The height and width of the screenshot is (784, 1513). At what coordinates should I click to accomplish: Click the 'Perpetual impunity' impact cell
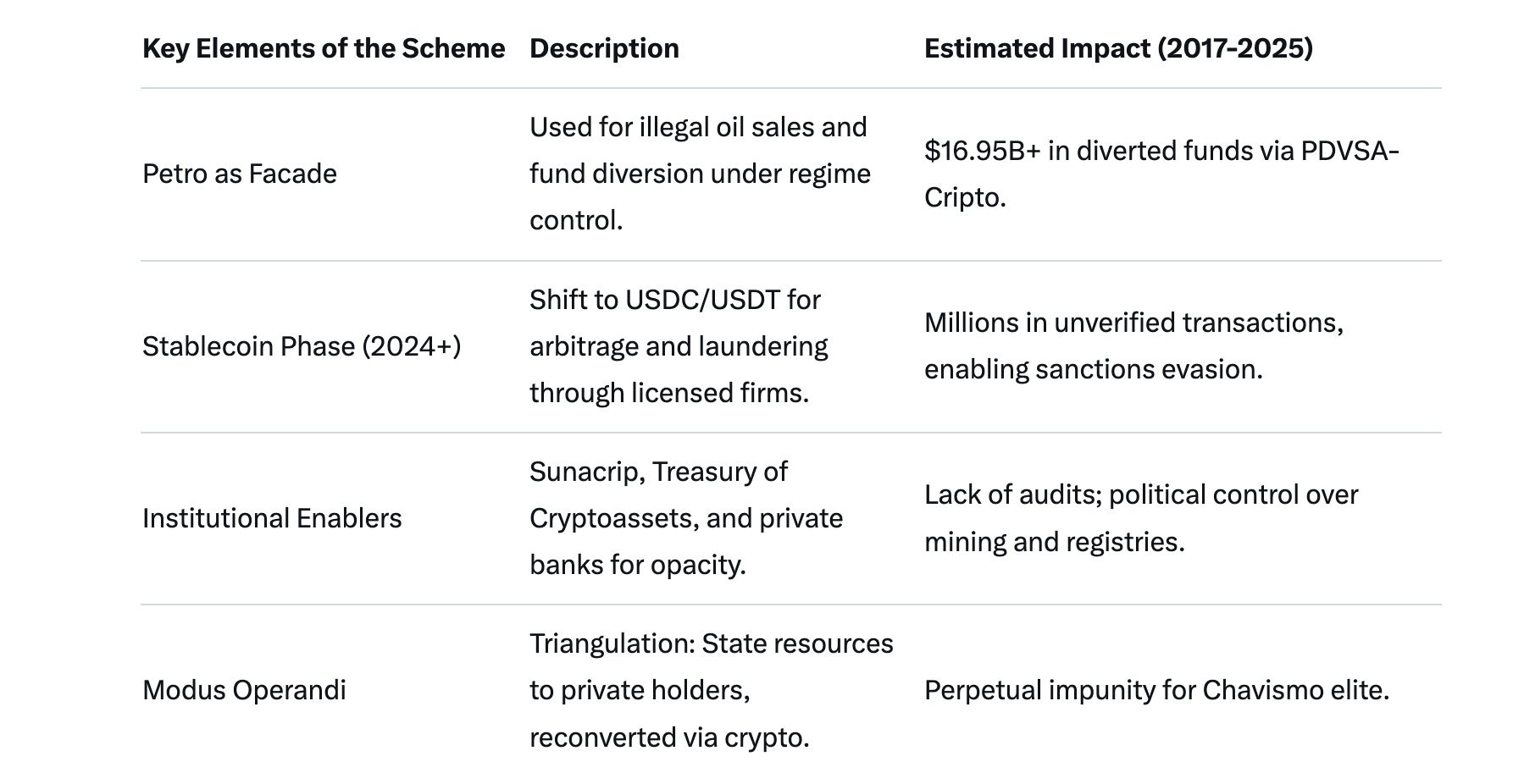[x=1156, y=690]
